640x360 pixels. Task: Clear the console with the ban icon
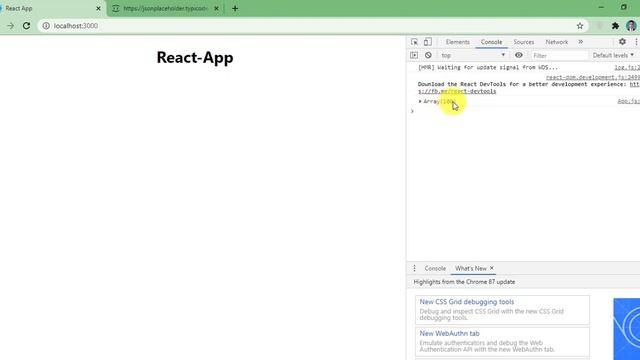tap(428, 55)
